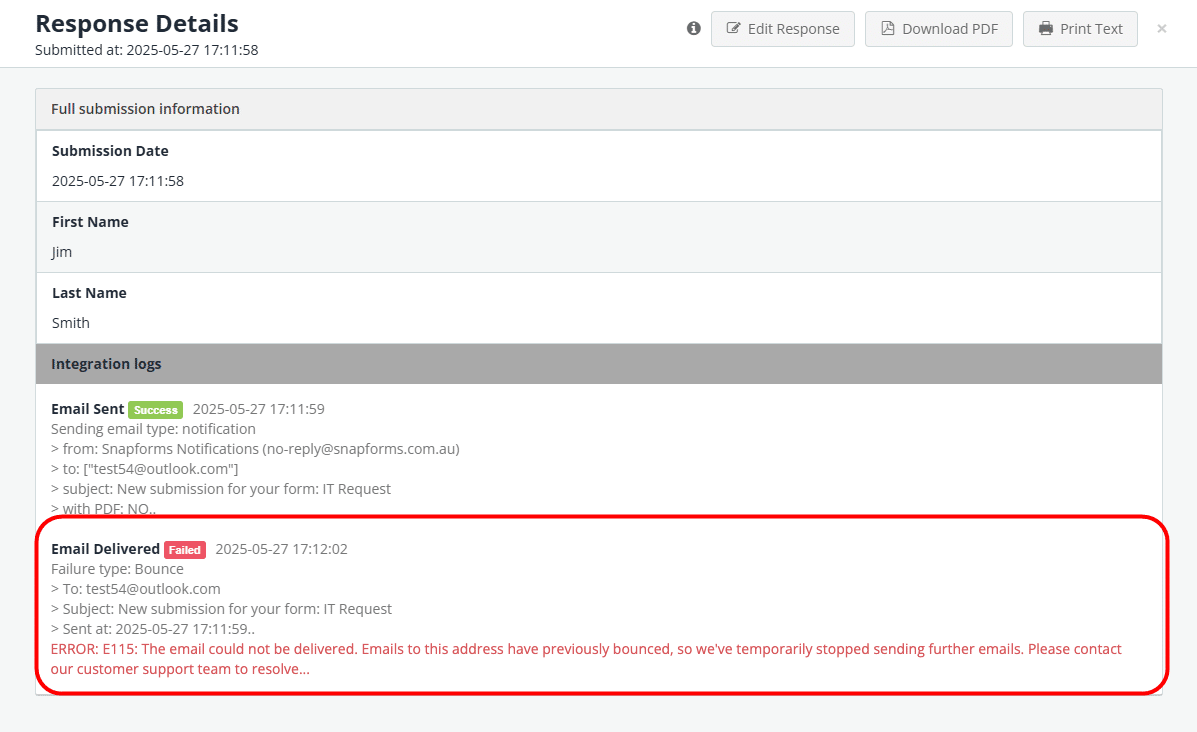This screenshot has height=732, width=1197.
Task: Open the Edit Response editor
Action: (782, 29)
